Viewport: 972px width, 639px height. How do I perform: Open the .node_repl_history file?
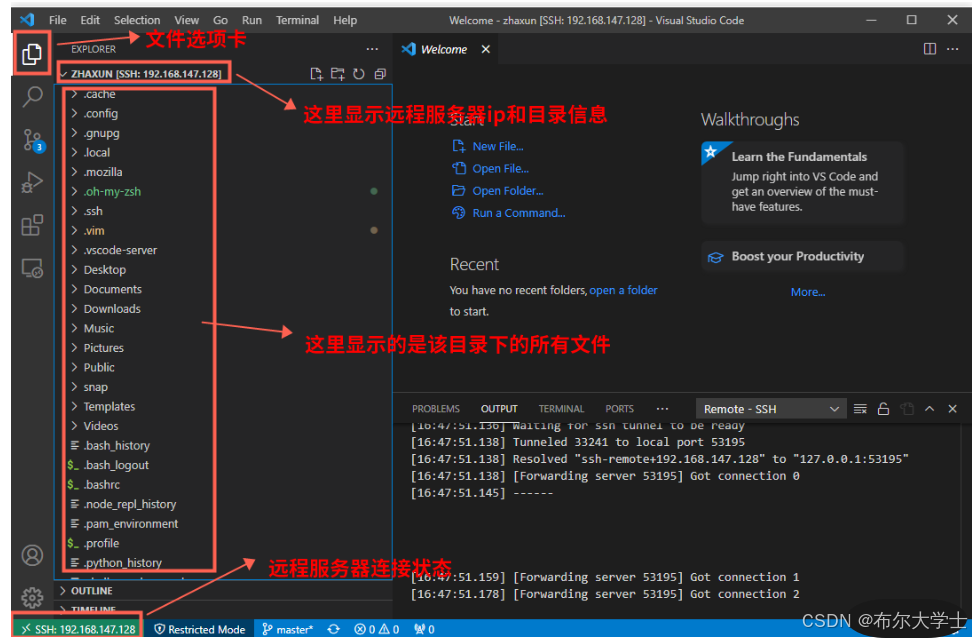[x=130, y=505]
